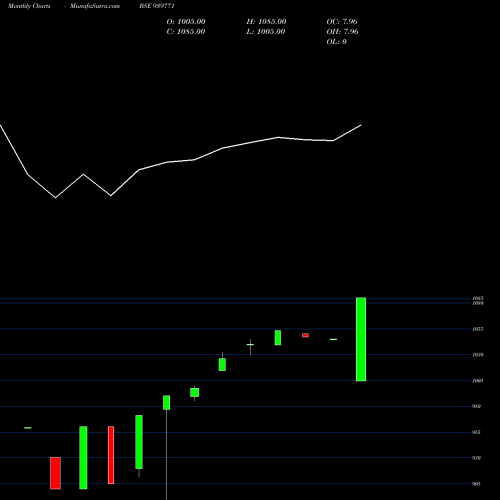Click the close value 'C: 1085.00'
Screen dimensions: 500x500
pos(186,32)
